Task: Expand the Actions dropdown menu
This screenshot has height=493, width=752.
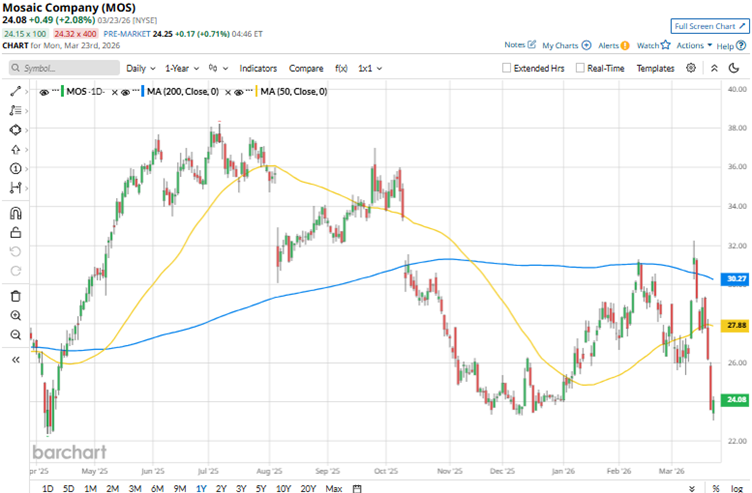Action: (x=694, y=45)
